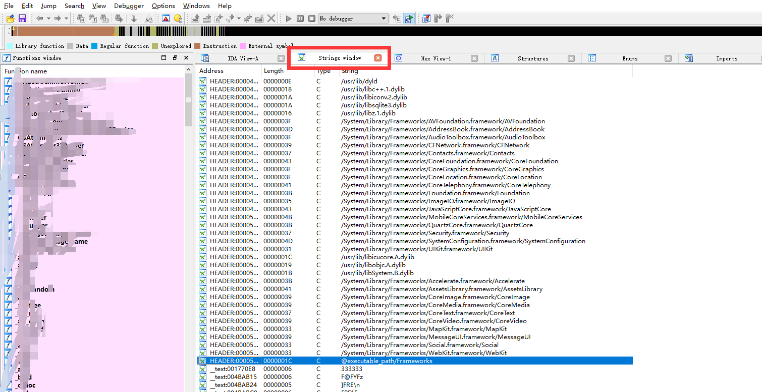
Task: Toggle the highlighted icon after debugger dropdown
Action: (409, 18)
